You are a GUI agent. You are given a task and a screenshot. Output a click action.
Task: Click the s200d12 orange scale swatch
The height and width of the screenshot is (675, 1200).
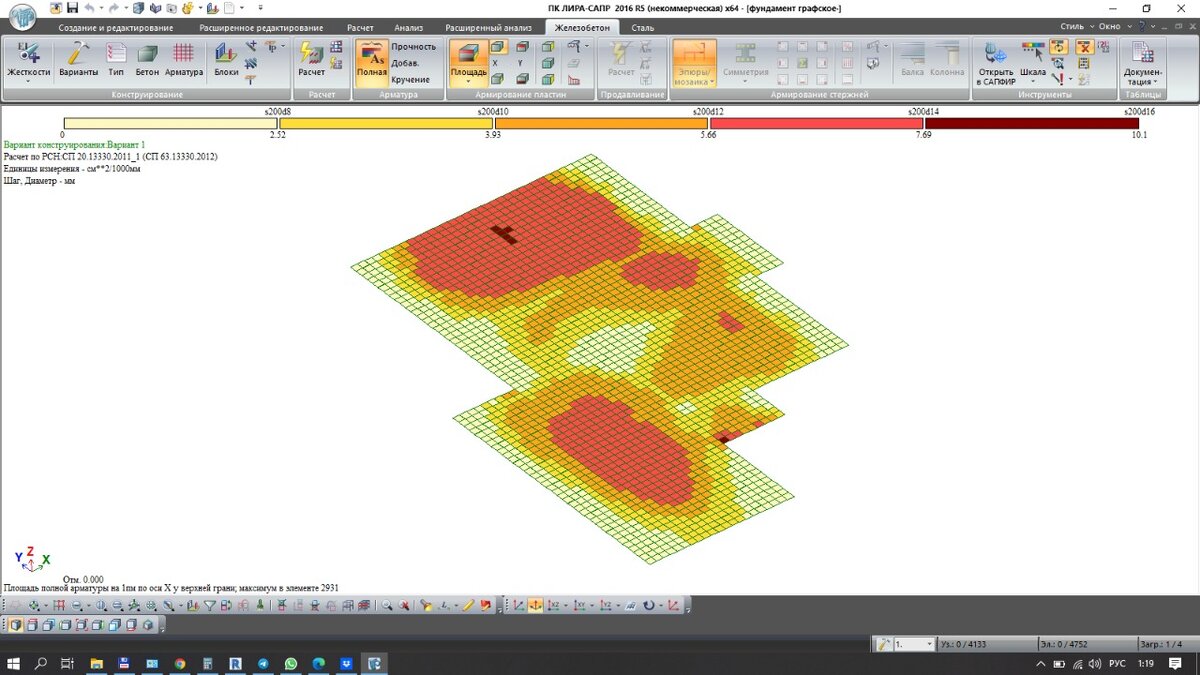tap(601, 124)
